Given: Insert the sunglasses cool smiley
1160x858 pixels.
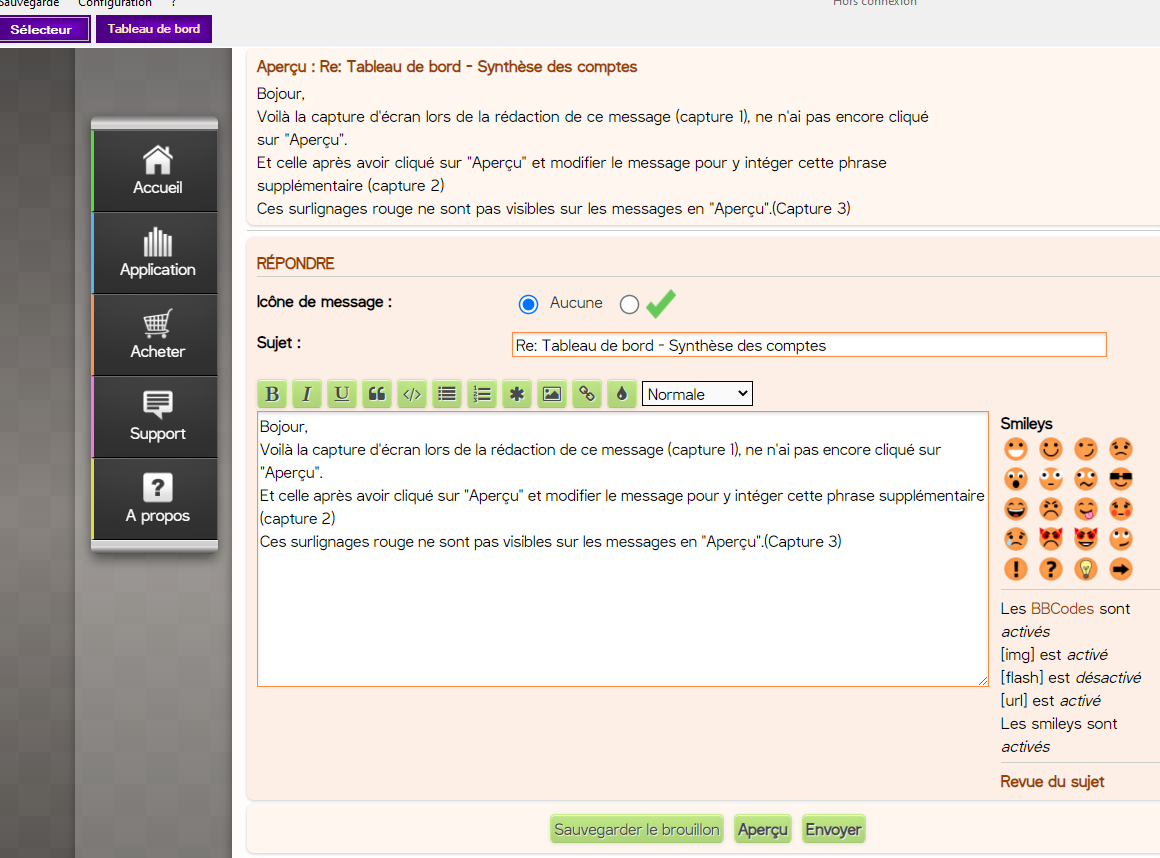Looking at the screenshot, I should [1120, 479].
